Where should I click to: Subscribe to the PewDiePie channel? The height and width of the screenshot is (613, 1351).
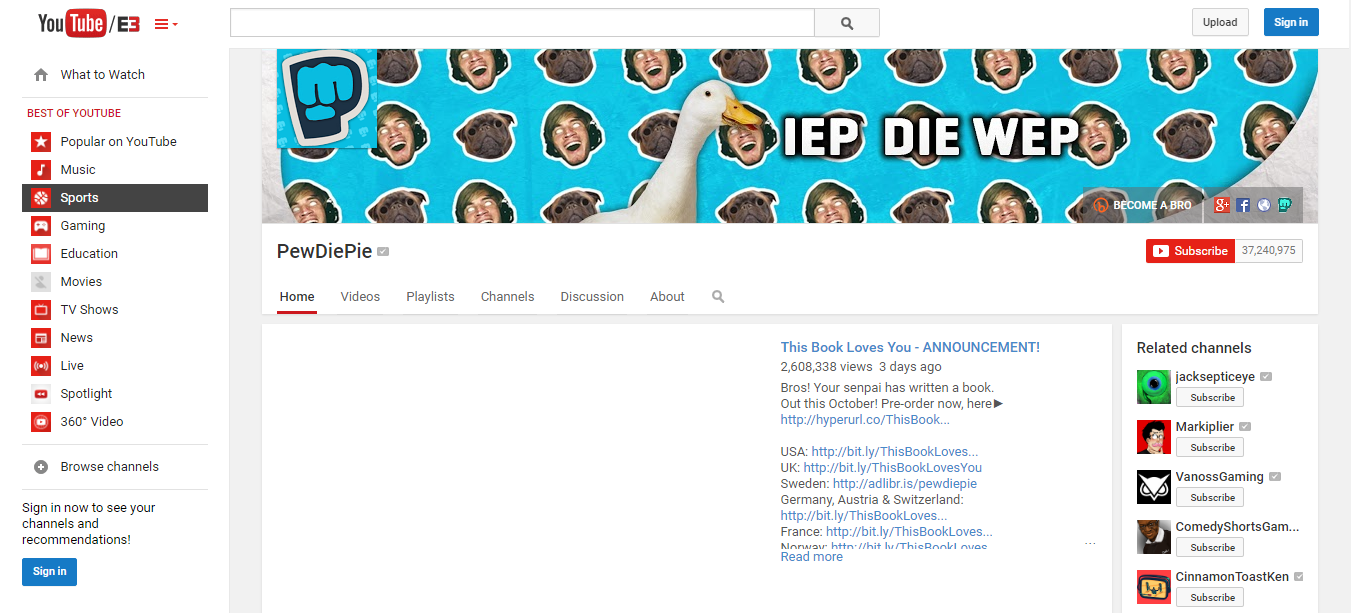1191,251
